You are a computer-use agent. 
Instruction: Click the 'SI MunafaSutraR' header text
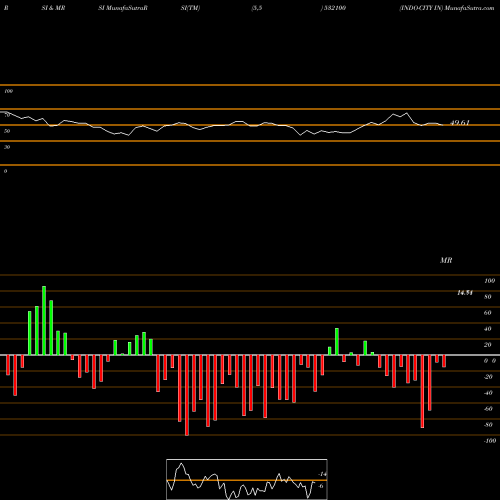pos(123,8)
